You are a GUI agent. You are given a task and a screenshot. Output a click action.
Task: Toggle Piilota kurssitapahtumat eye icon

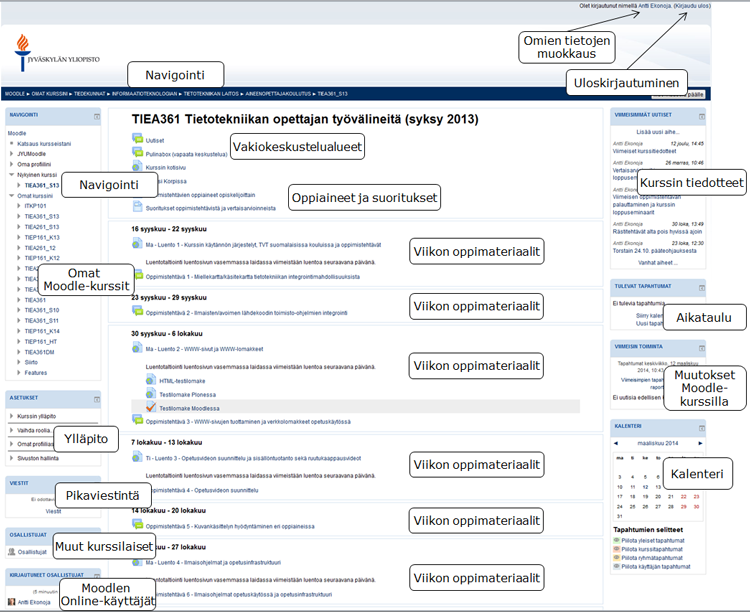tap(617, 549)
